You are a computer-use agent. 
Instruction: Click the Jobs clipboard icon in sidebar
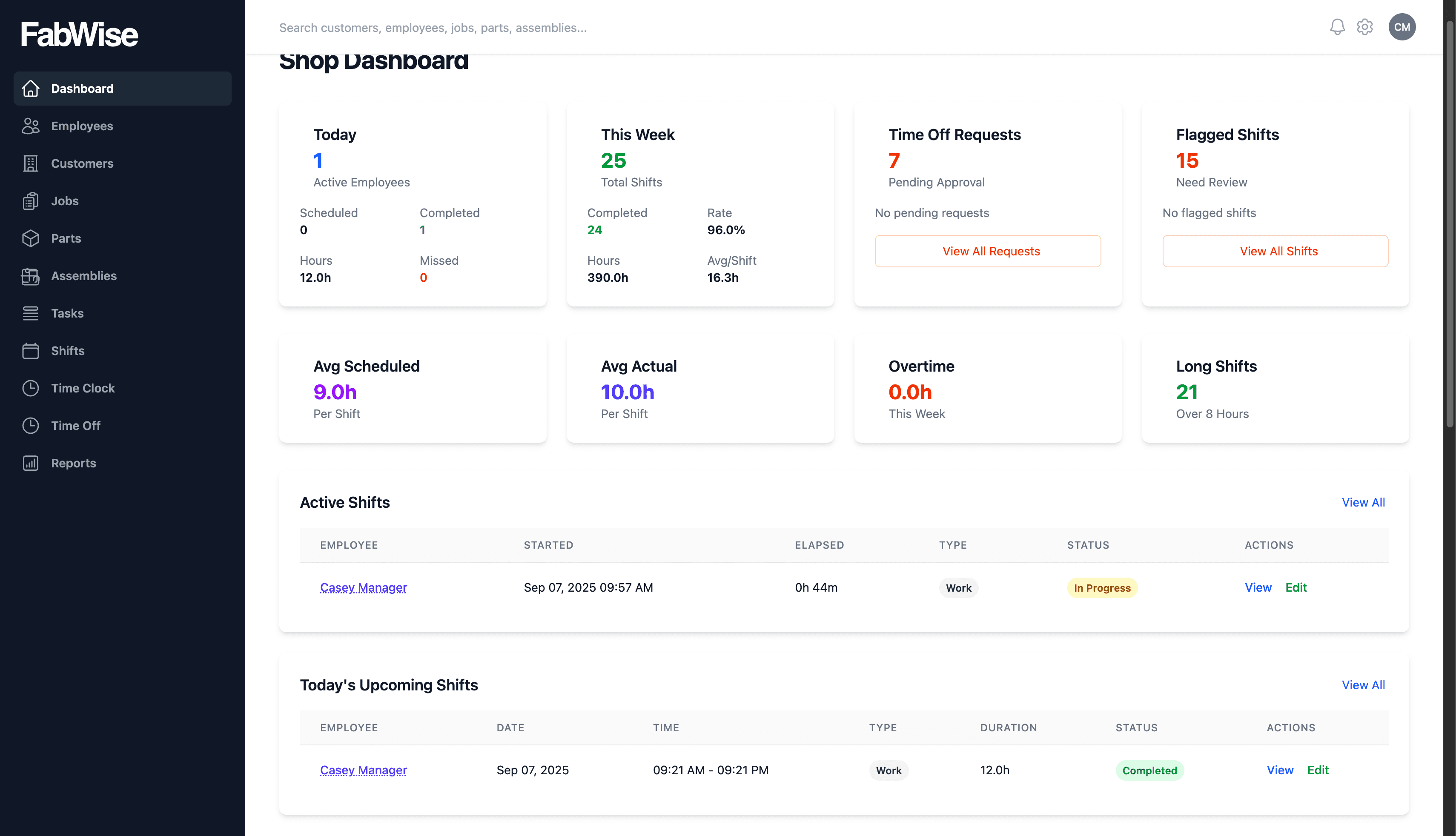(30, 201)
